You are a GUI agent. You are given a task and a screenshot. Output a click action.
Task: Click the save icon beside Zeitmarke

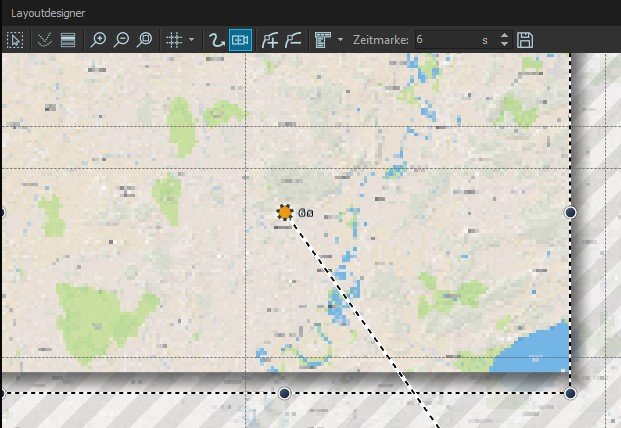tap(526, 40)
